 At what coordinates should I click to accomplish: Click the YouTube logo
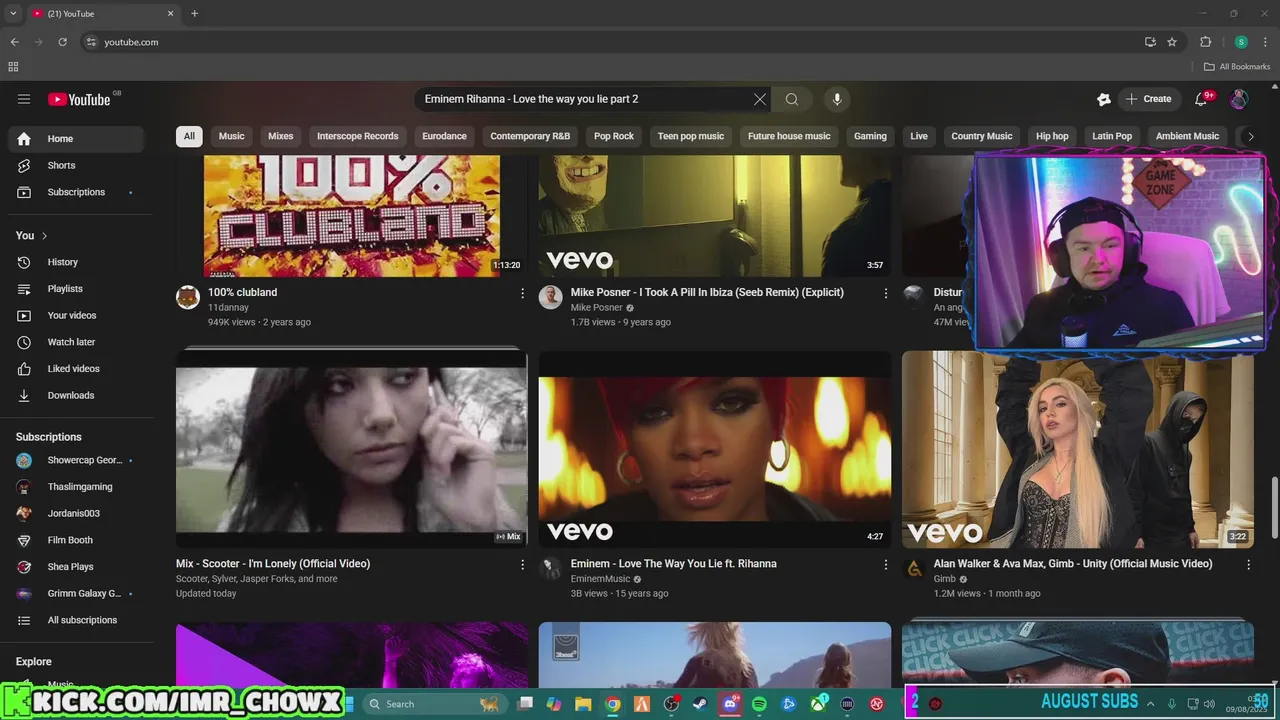(79, 99)
